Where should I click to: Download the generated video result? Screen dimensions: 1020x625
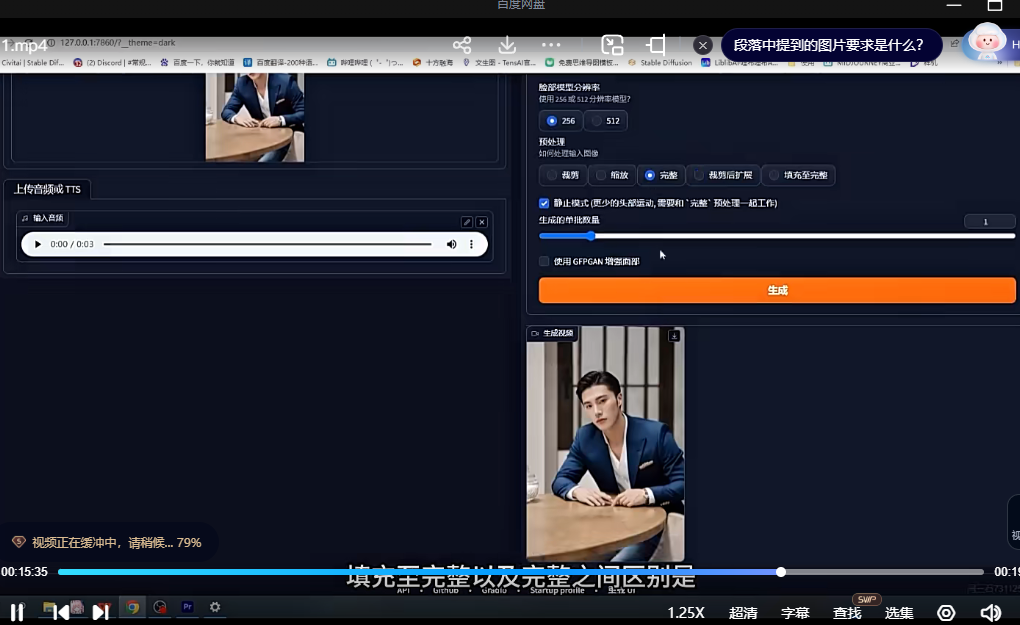pos(674,336)
